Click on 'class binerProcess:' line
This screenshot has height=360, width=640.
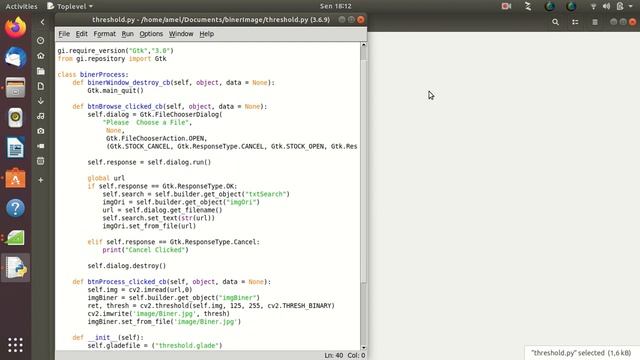pyautogui.click(x=93, y=75)
